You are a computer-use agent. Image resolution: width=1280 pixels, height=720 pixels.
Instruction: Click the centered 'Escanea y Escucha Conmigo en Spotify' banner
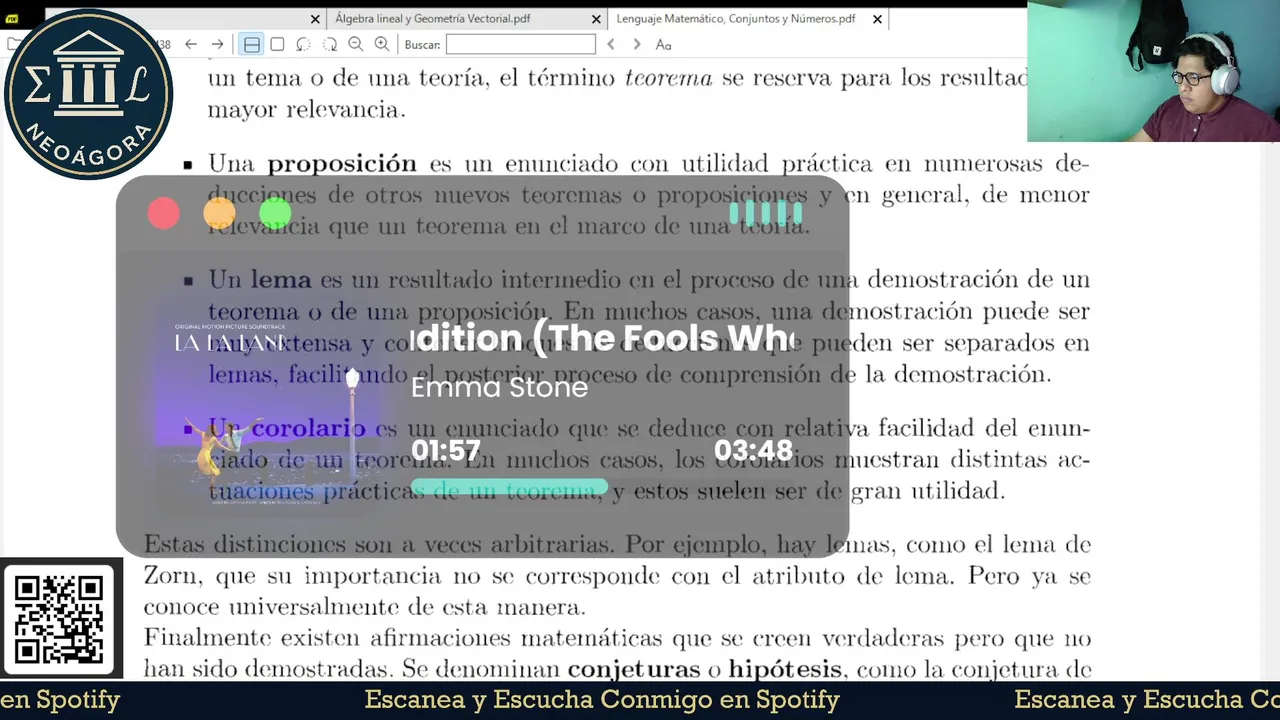(602, 700)
